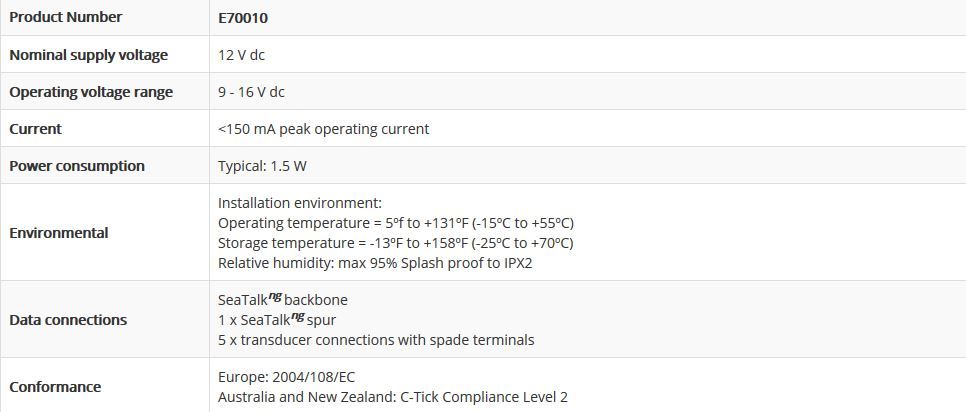Select the <150 mA peak operating current text
Image resolution: width=966 pixels, height=412 pixels.
tap(323, 129)
